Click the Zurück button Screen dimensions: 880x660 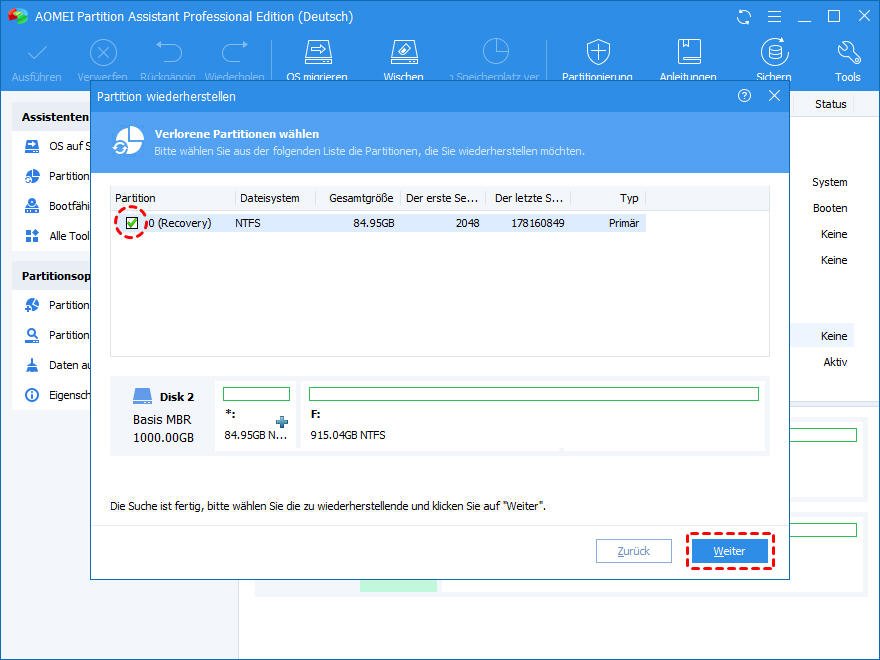click(x=634, y=551)
